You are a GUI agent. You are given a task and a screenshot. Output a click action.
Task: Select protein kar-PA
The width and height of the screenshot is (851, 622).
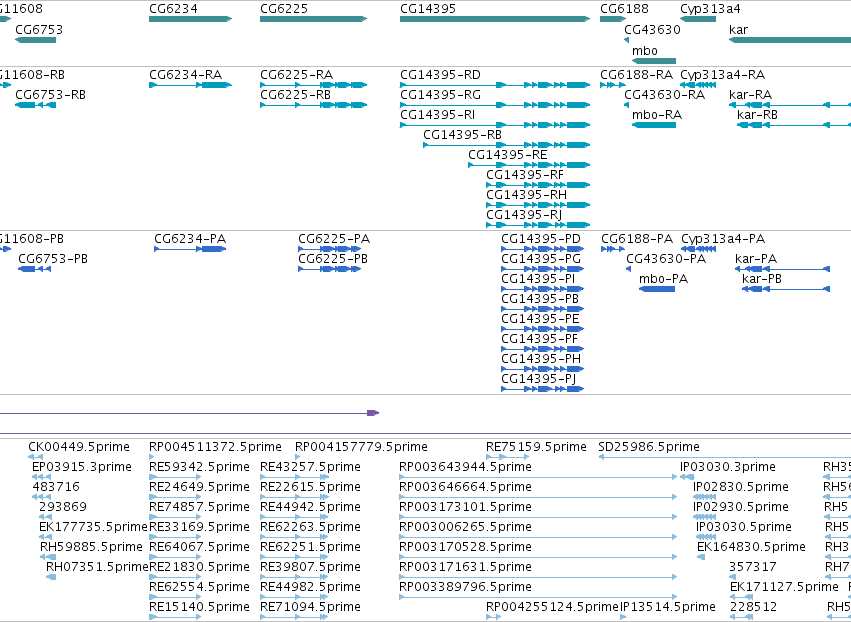(x=755, y=259)
